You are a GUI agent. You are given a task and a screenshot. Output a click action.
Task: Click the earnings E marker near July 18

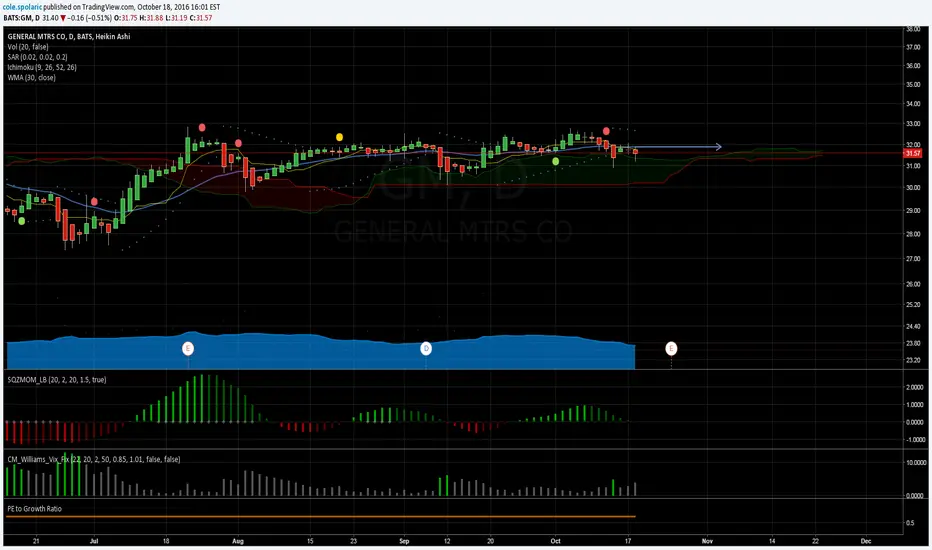(x=188, y=348)
